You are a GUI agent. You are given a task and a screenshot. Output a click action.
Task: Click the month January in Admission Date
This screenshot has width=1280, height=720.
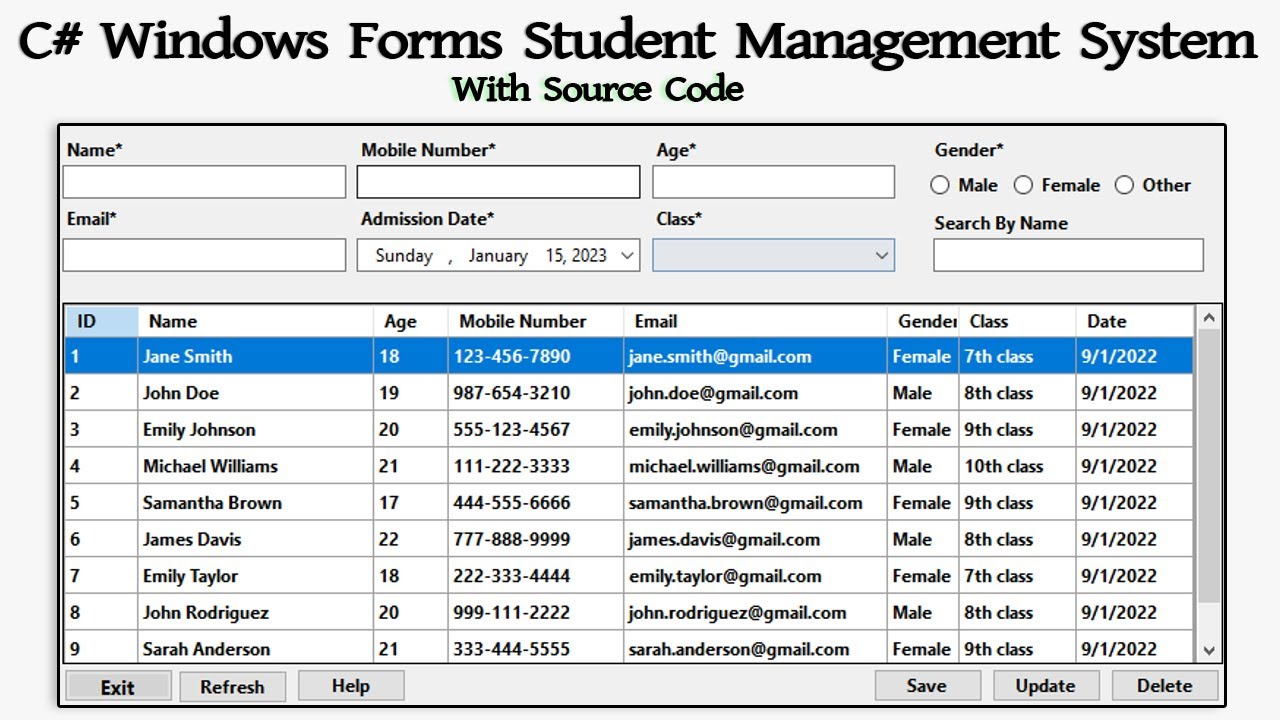pyautogui.click(x=498, y=256)
